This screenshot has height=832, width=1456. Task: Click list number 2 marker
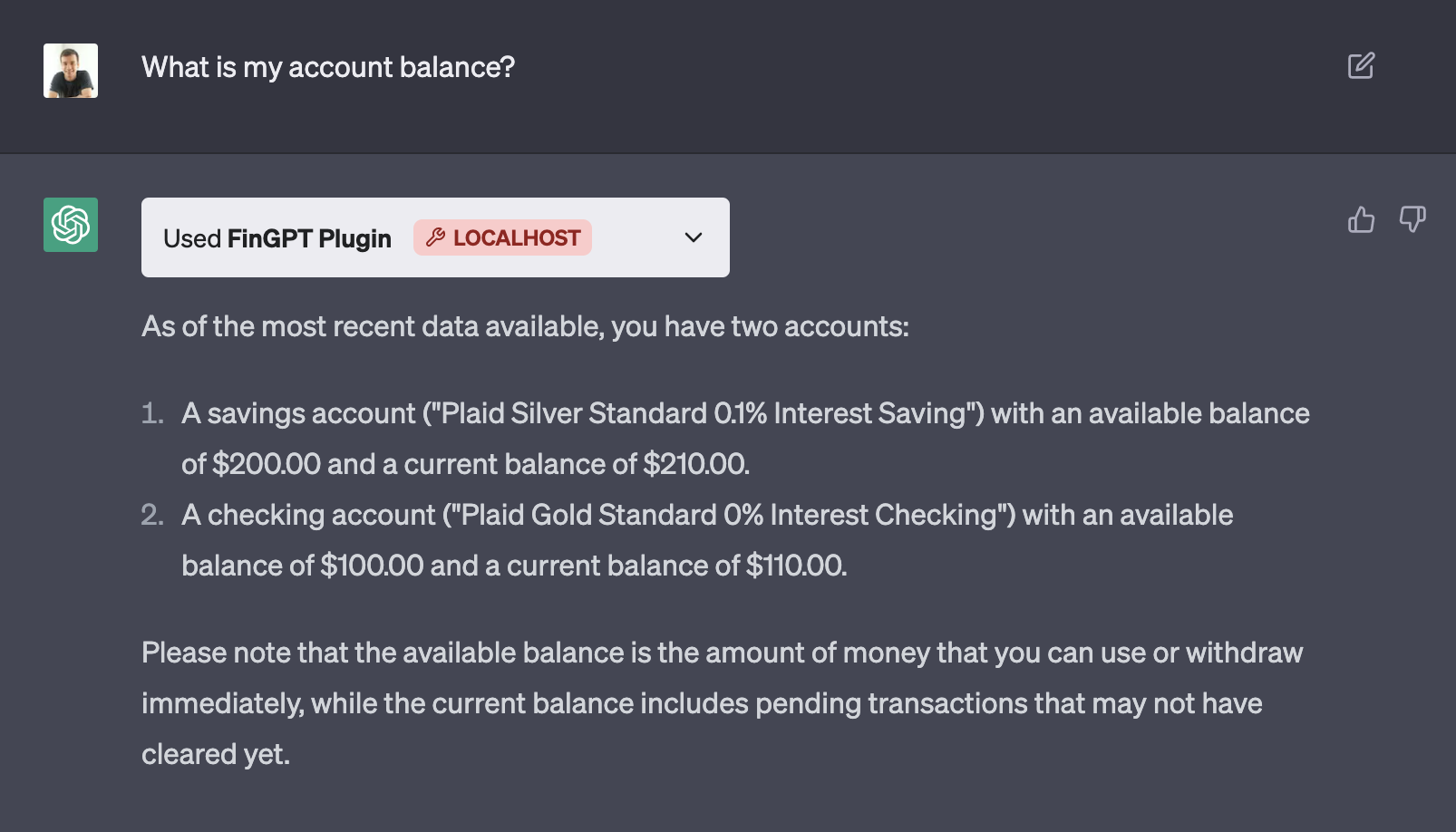[152, 515]
